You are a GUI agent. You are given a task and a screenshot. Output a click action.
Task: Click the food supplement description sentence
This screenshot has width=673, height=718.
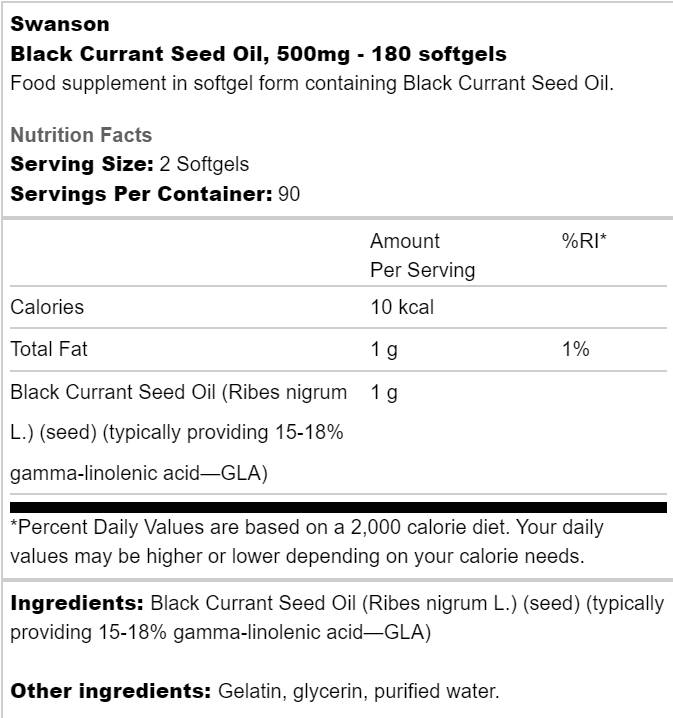[311, 82]
